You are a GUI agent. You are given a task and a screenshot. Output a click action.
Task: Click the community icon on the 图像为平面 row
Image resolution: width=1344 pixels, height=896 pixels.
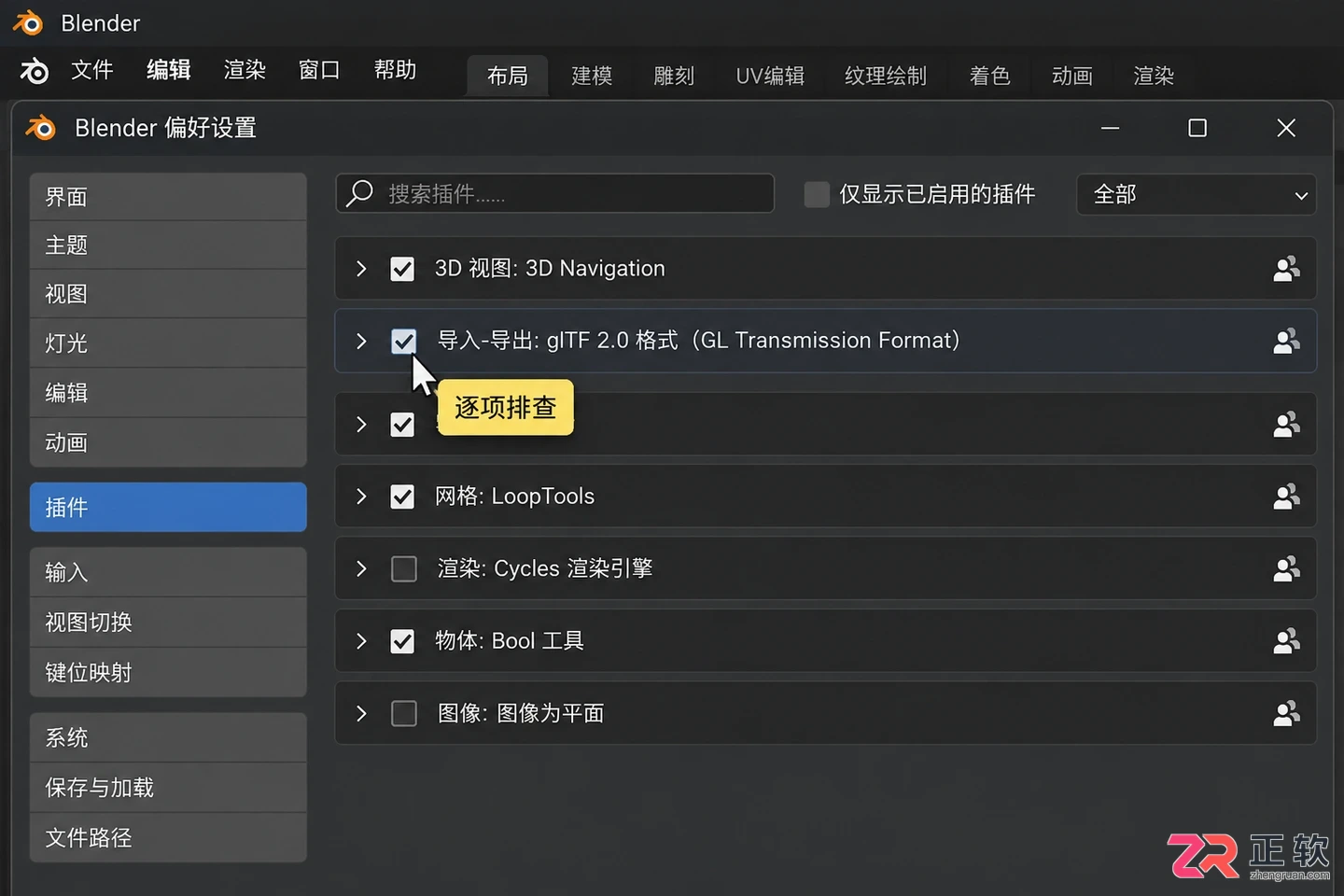click(x=1287, y=713)
